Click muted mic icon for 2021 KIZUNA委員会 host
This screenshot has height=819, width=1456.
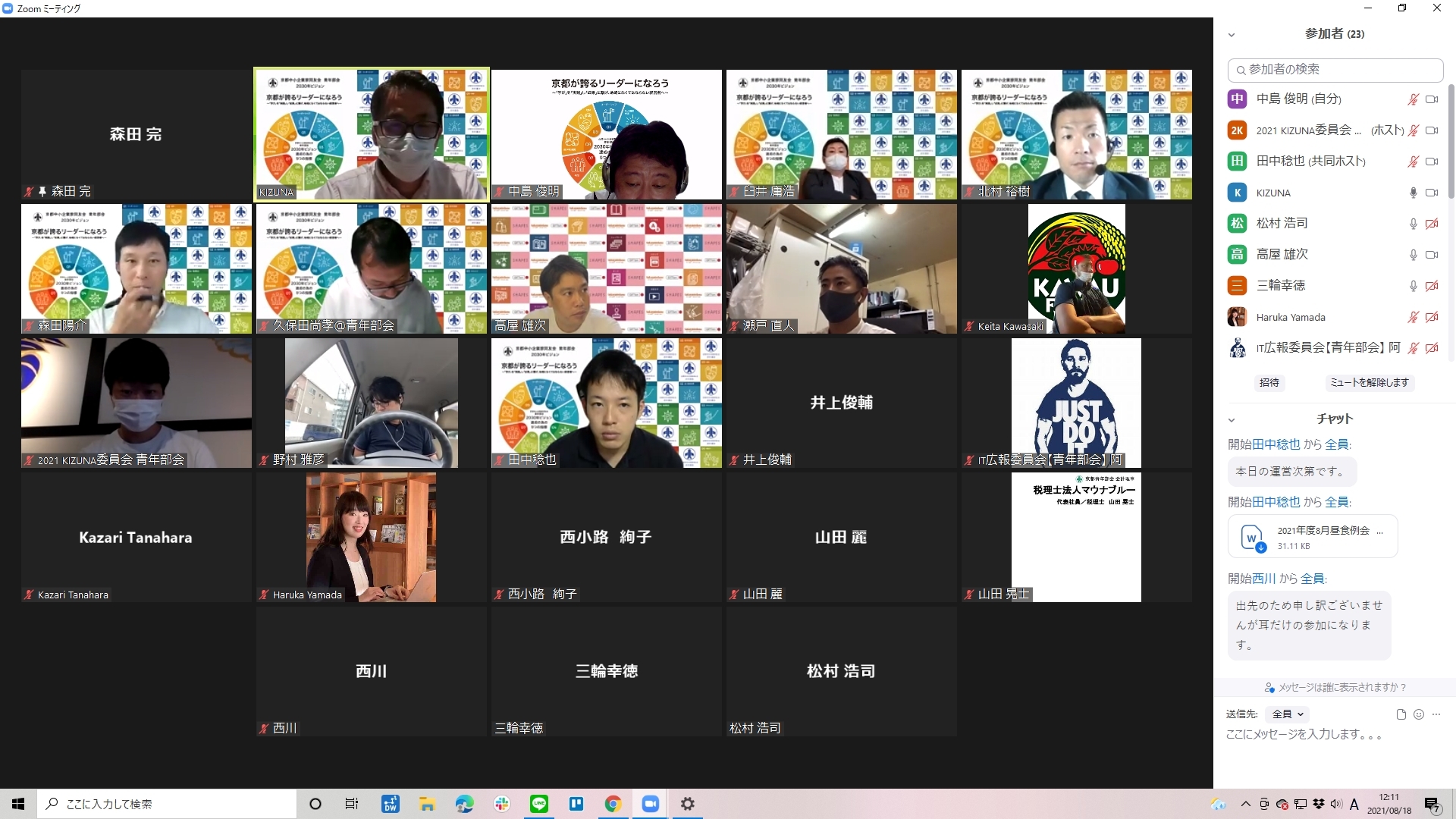[x=1413, y=130]
